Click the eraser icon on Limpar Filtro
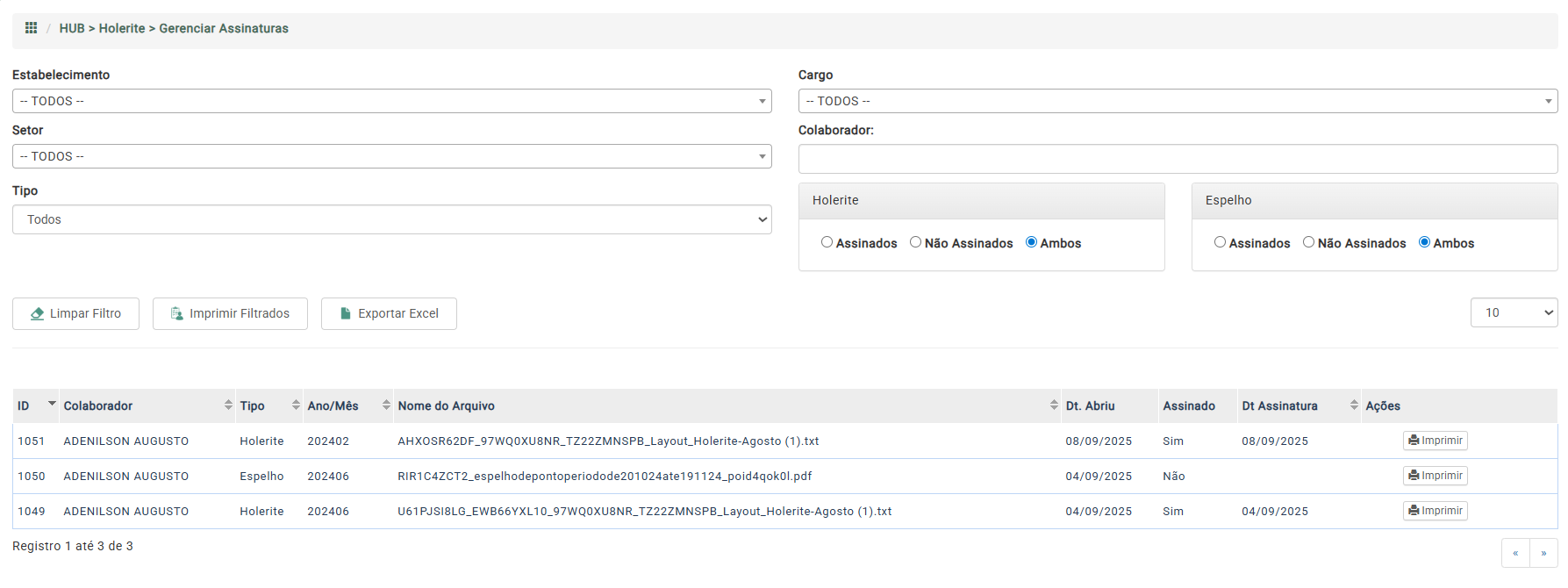 [x=37, y=314]
